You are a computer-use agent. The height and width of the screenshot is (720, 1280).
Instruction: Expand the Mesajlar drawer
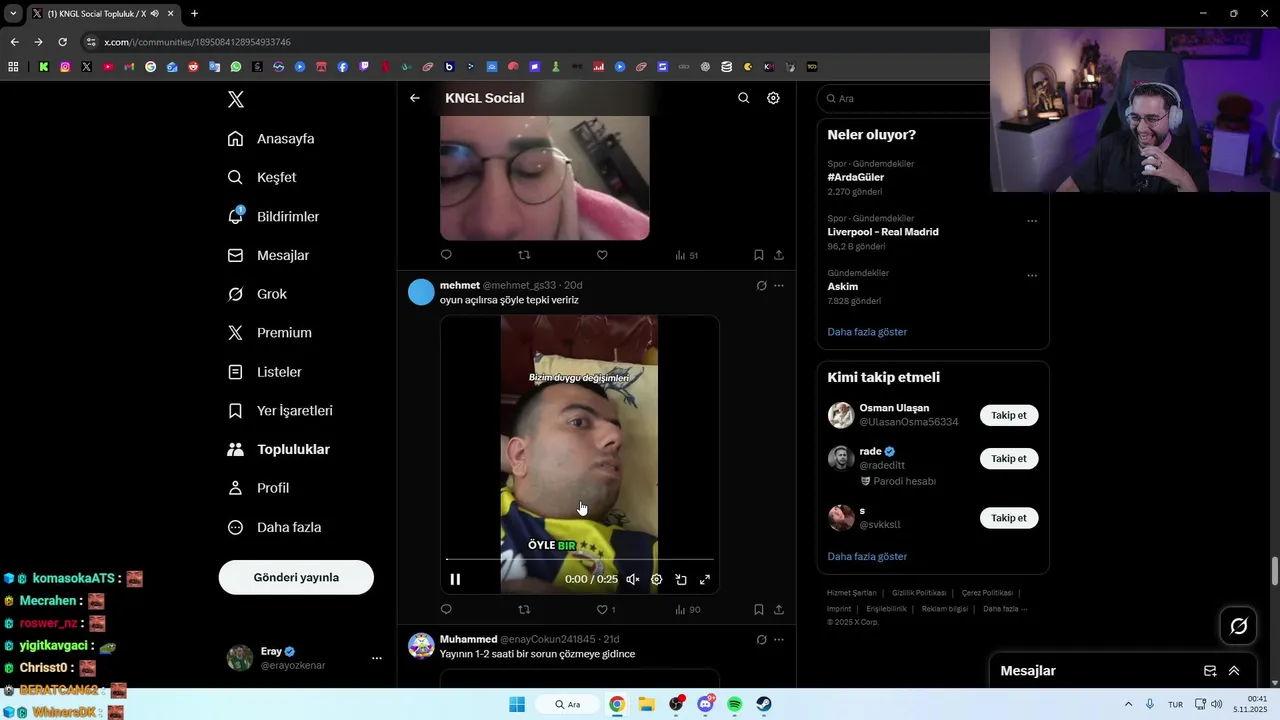pyautogui.click(x=1234, y=671)
